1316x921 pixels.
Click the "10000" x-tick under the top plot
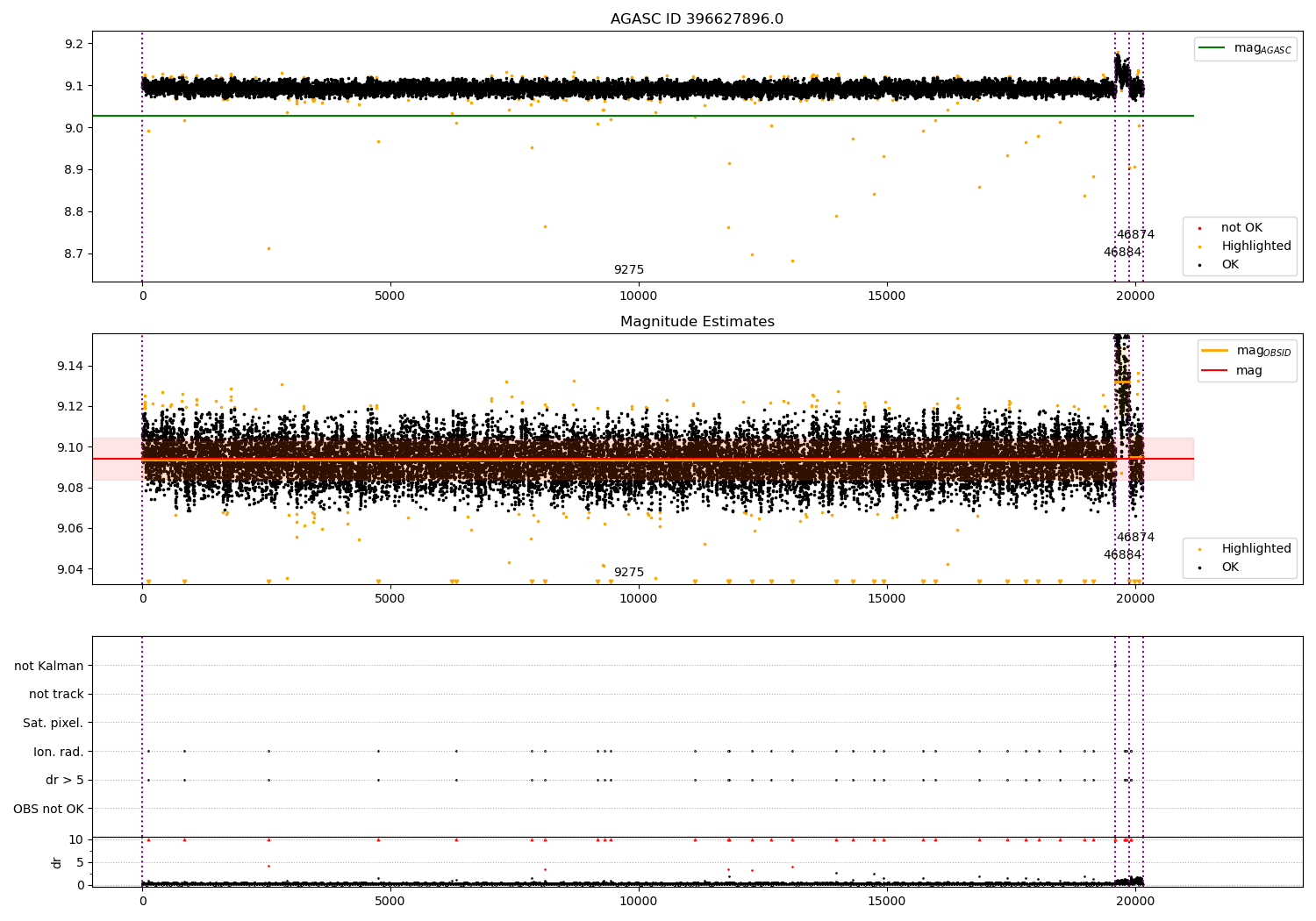tap(639, 296)
